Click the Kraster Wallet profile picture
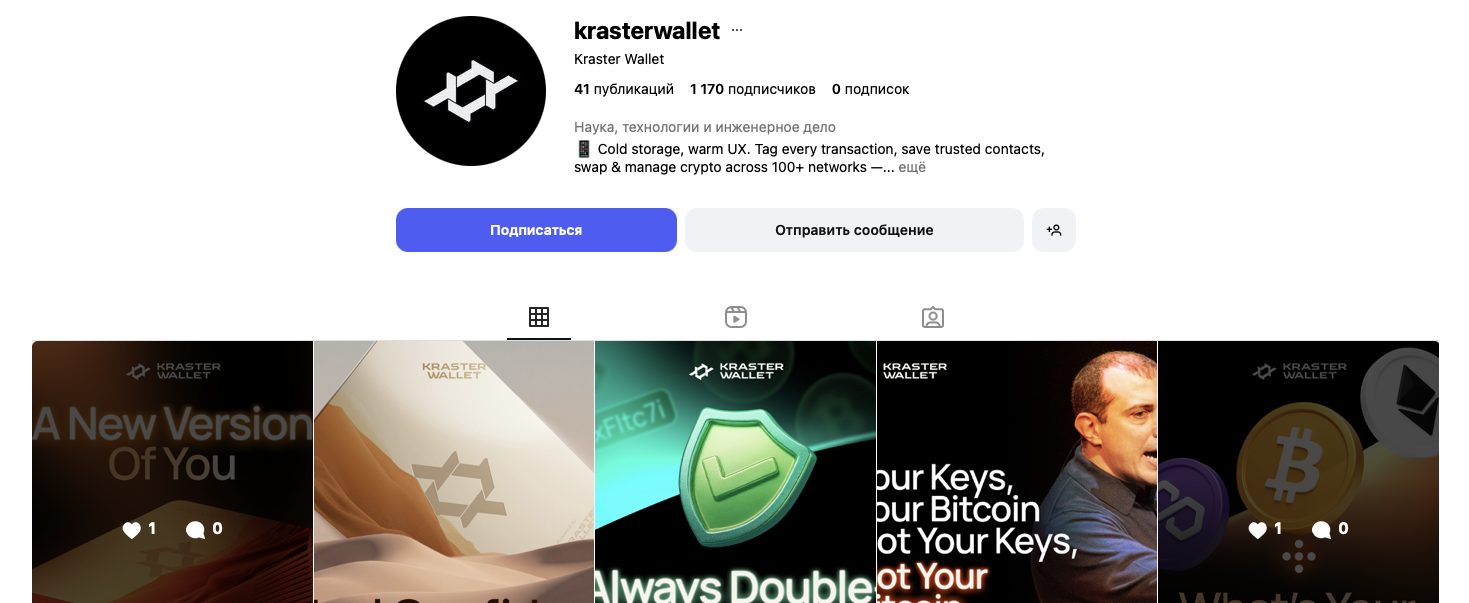Image resolution: width=1469 pixels, height=603 pixels. [471, 91]
